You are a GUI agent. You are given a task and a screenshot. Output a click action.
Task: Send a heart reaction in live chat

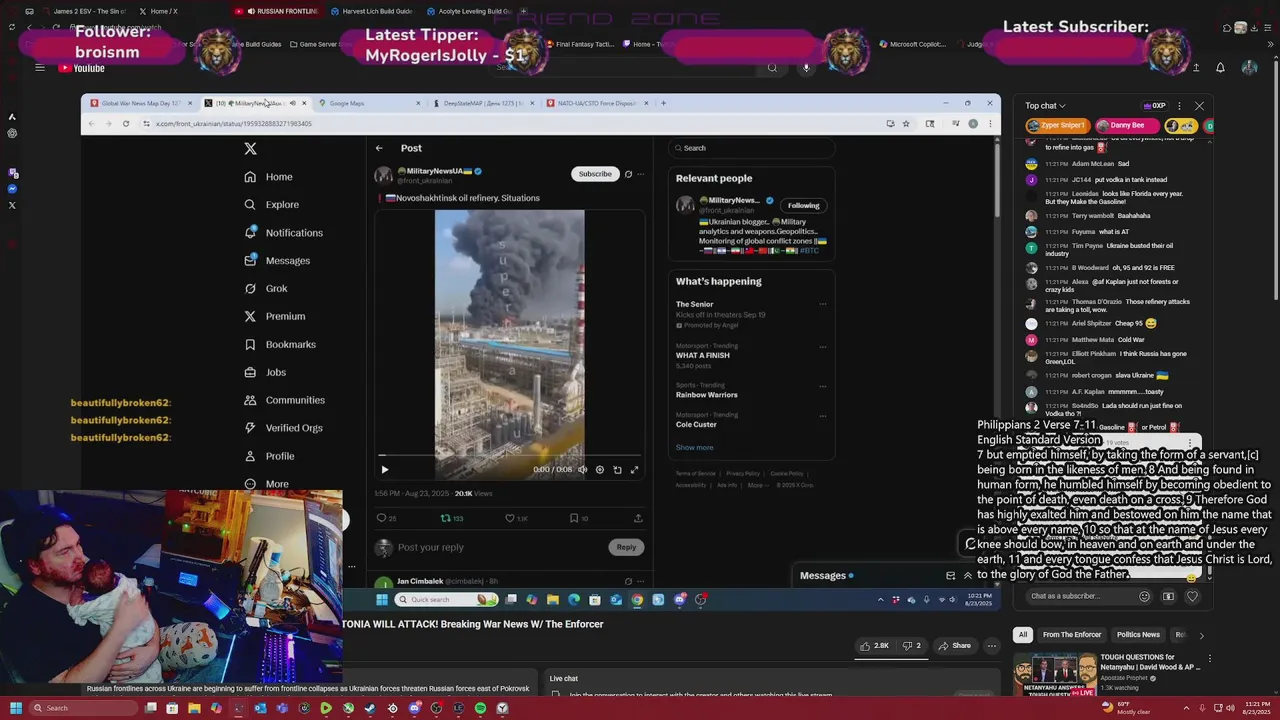click(x=1192, y=597)
